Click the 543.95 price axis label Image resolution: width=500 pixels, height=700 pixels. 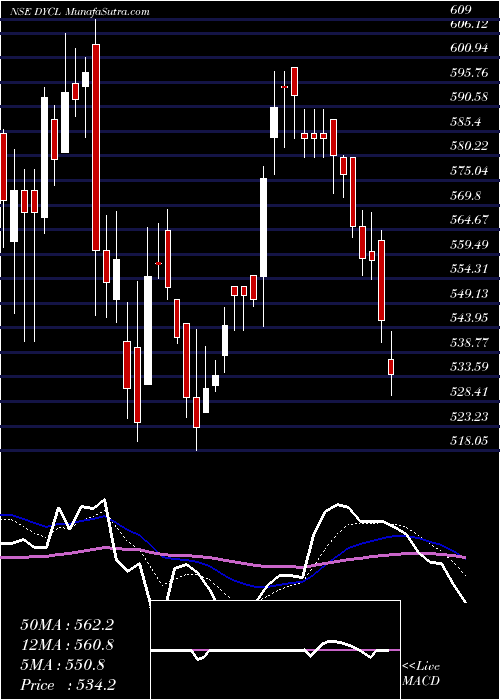click(469, 318)
